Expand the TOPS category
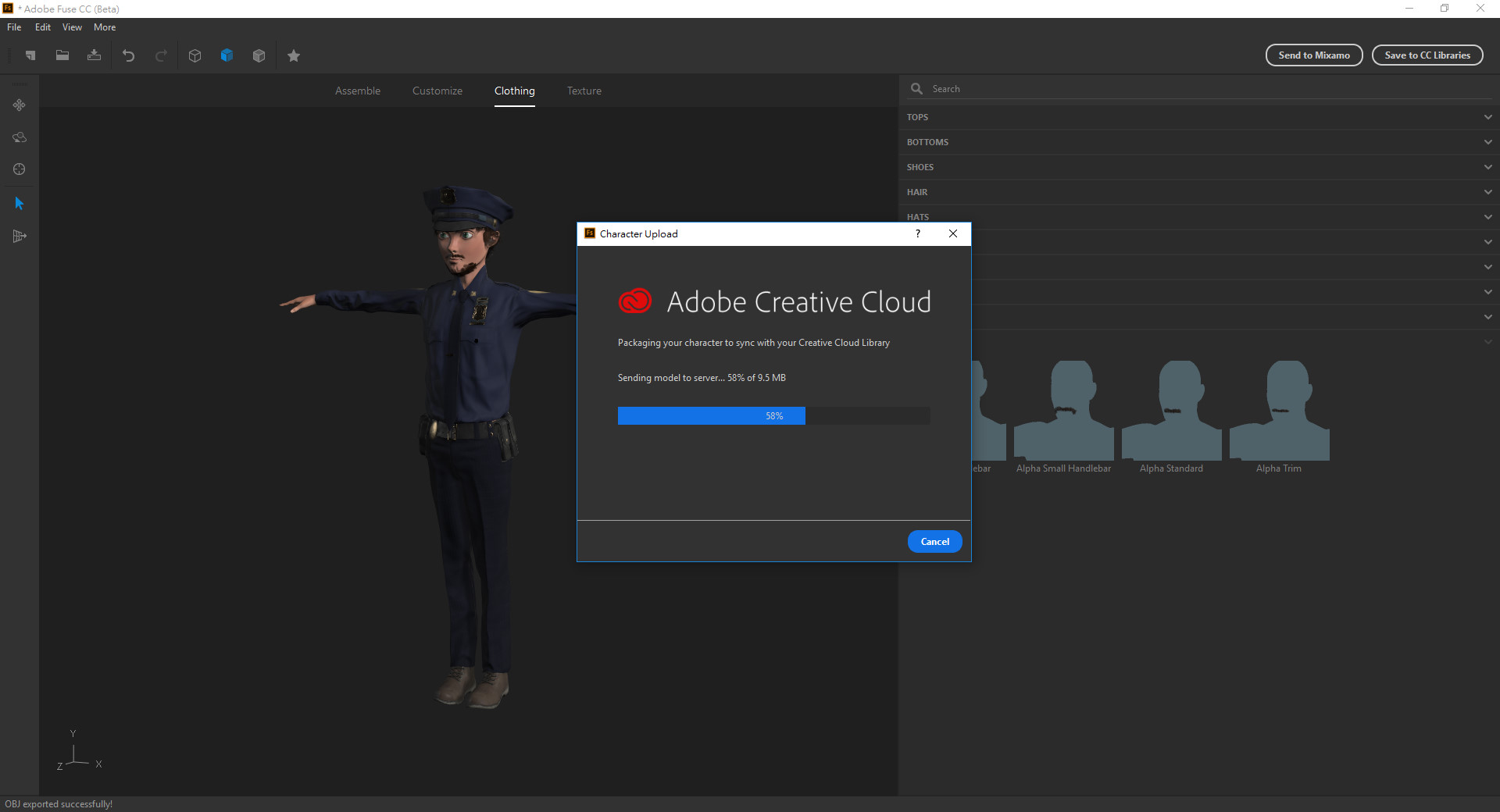The height and width of the screenshot is (812, 1500). click(x=1199, y=117)
